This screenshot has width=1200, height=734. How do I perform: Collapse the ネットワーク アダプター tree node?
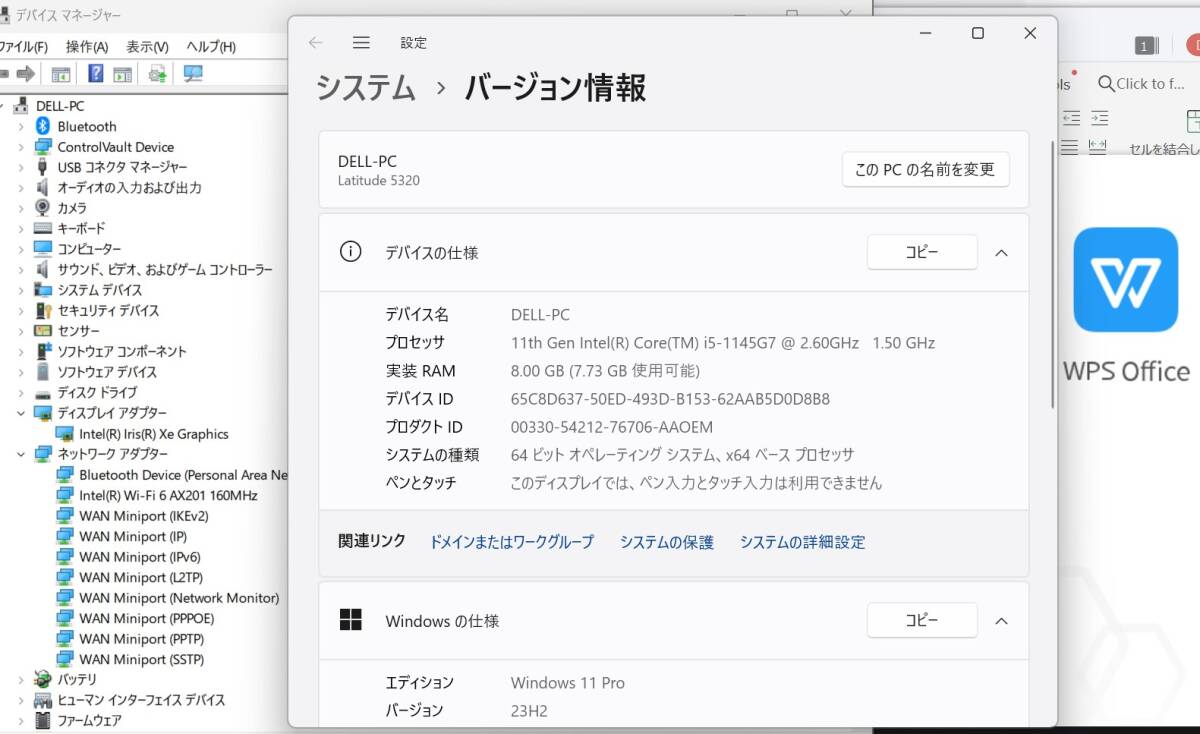click(22, 453)
